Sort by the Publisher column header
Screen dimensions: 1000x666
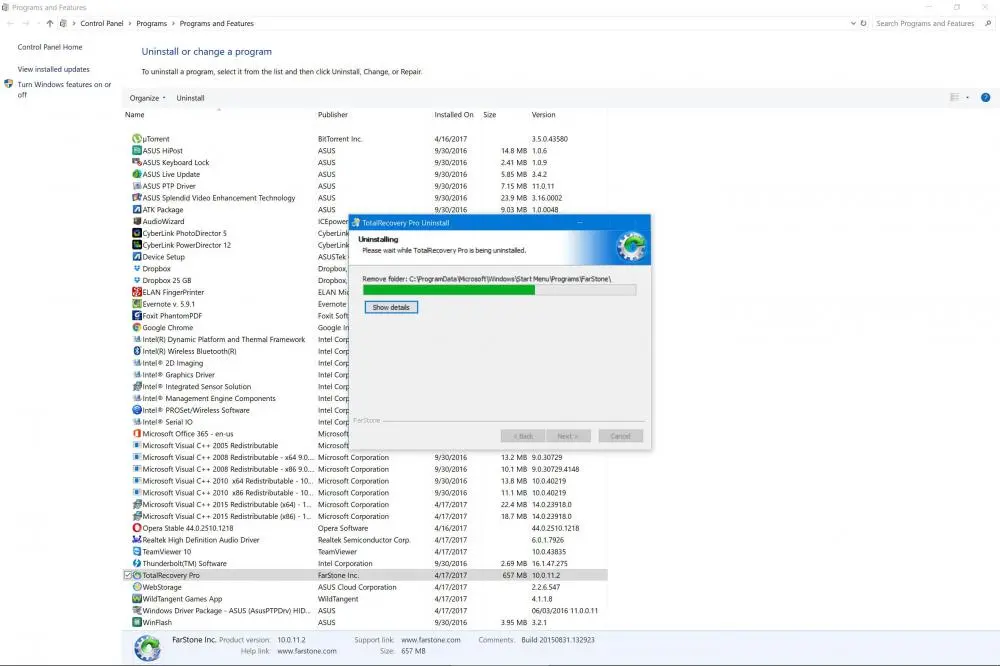click(333, 115)
